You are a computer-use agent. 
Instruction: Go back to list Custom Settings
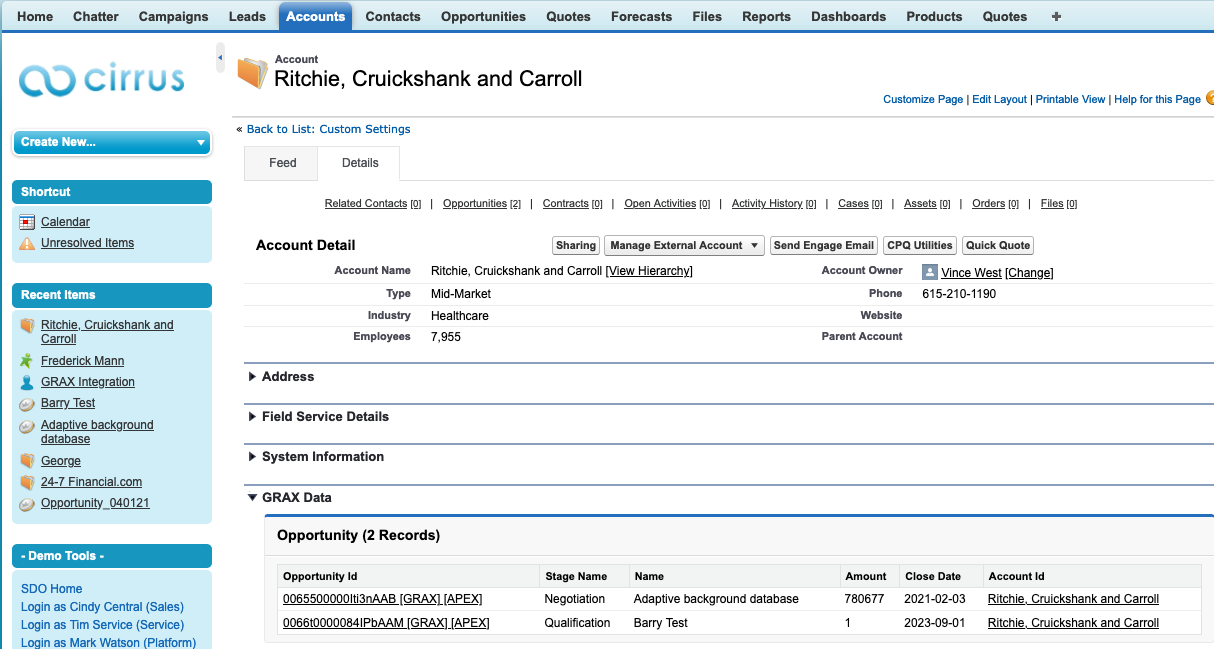coord(328,129)
